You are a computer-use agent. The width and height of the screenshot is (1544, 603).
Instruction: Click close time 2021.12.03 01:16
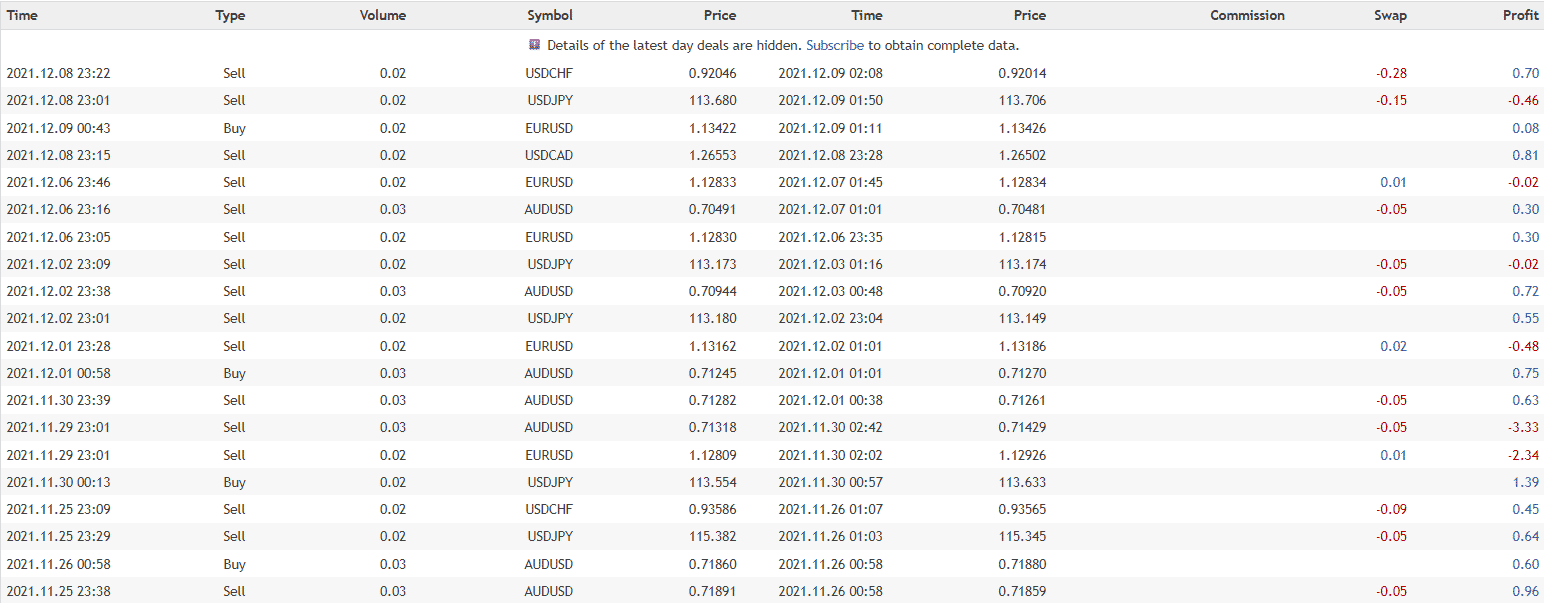click(830, 264)
